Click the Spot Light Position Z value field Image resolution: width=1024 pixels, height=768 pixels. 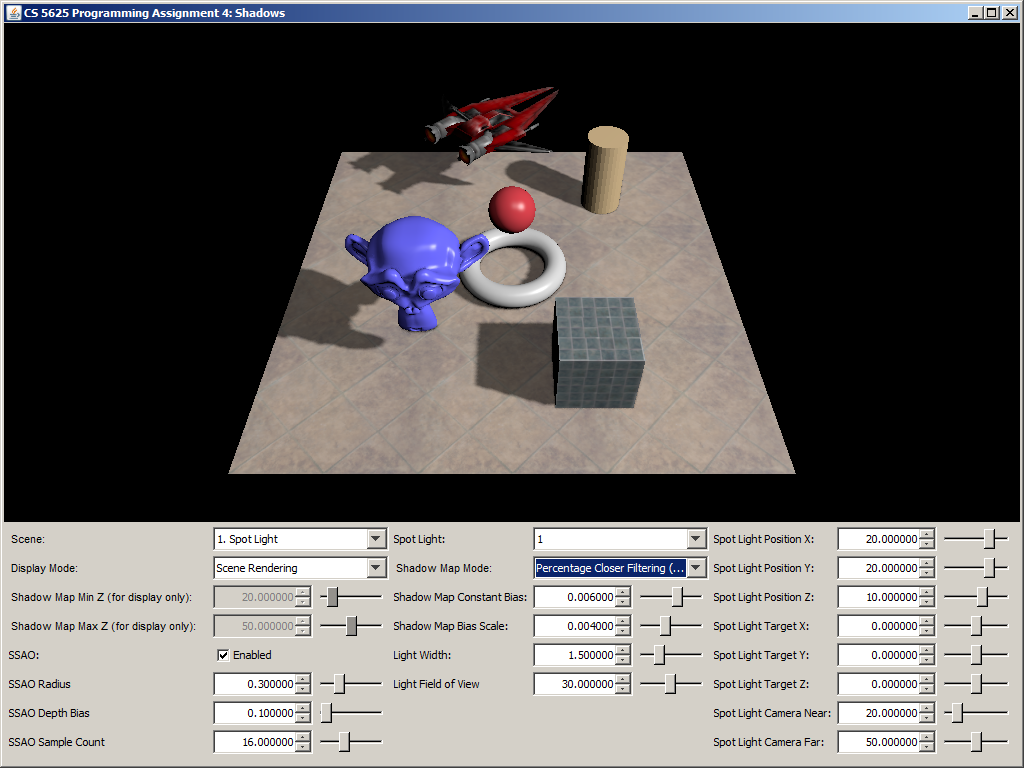(878, 597)
